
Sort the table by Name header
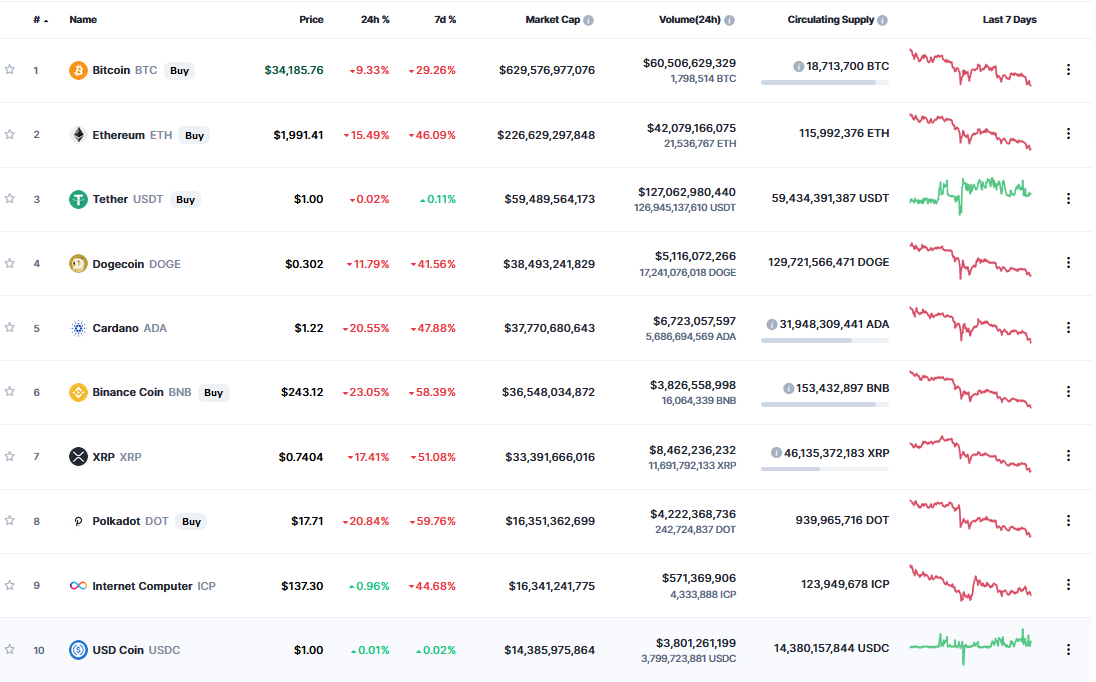(83, 20)
